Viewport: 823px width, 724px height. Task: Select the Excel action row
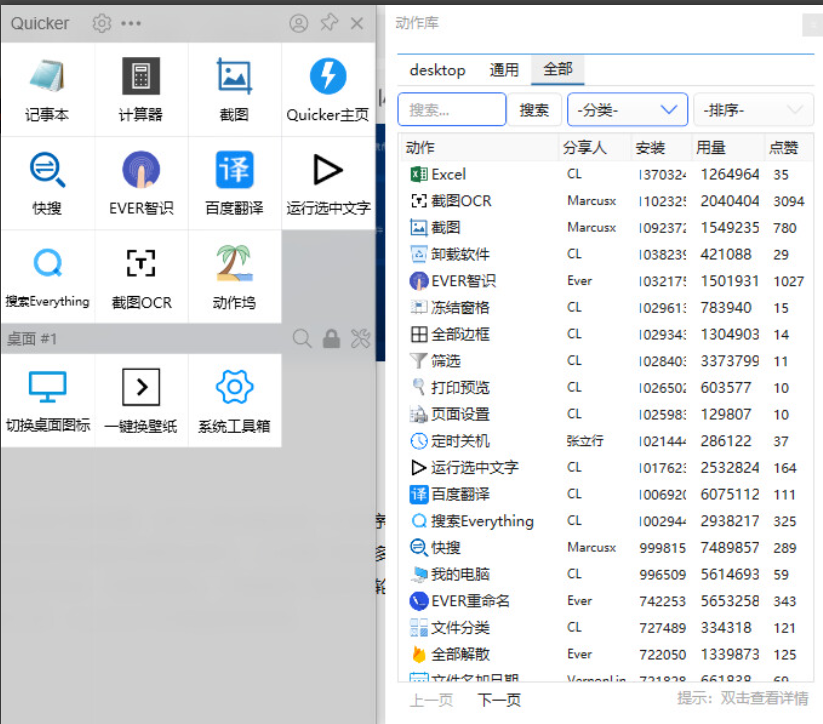coord(607,174)
